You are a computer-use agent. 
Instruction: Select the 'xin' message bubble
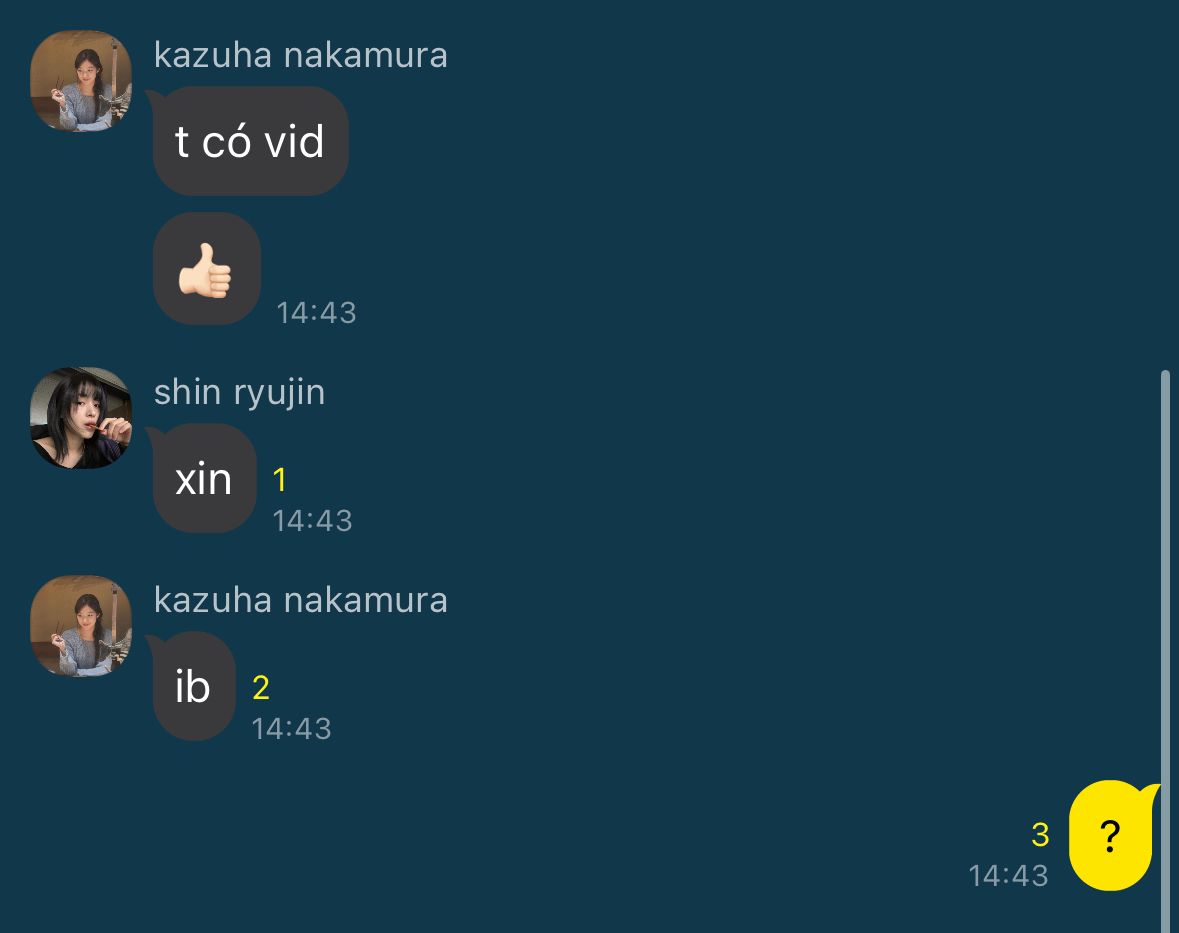pyautogui.click(x=204, y=478)
